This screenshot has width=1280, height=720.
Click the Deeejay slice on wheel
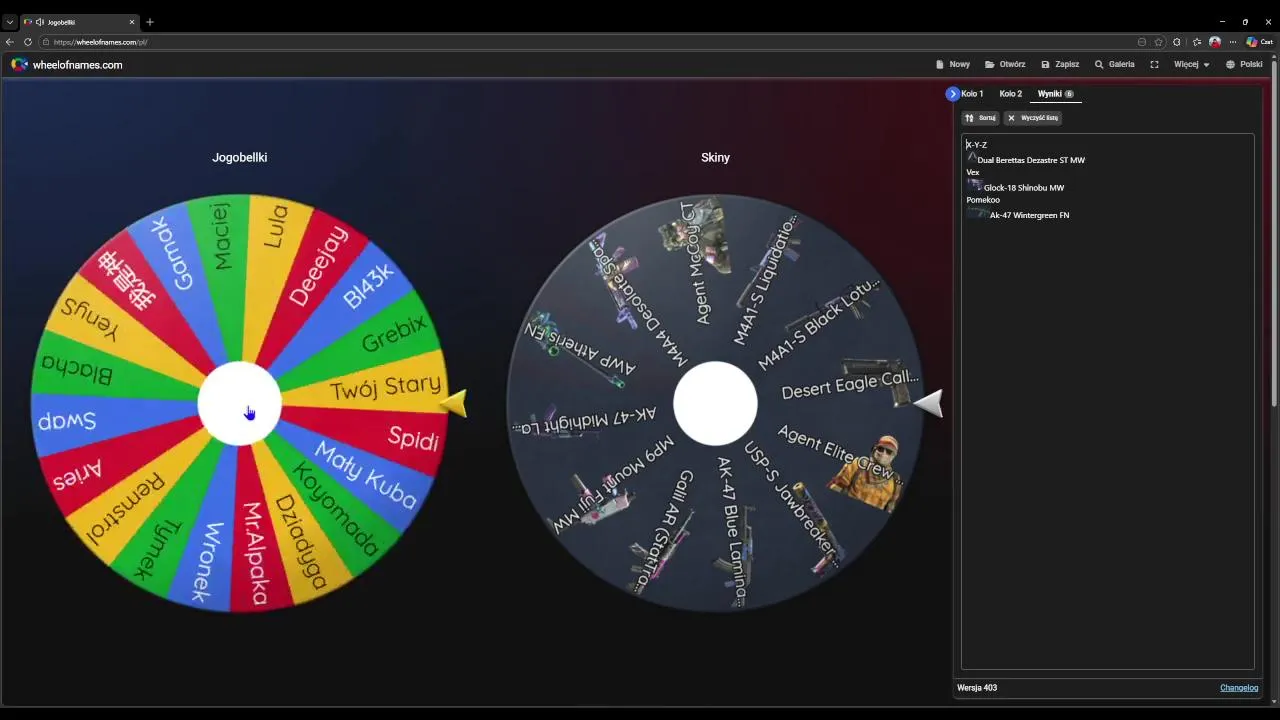(318, 265)
